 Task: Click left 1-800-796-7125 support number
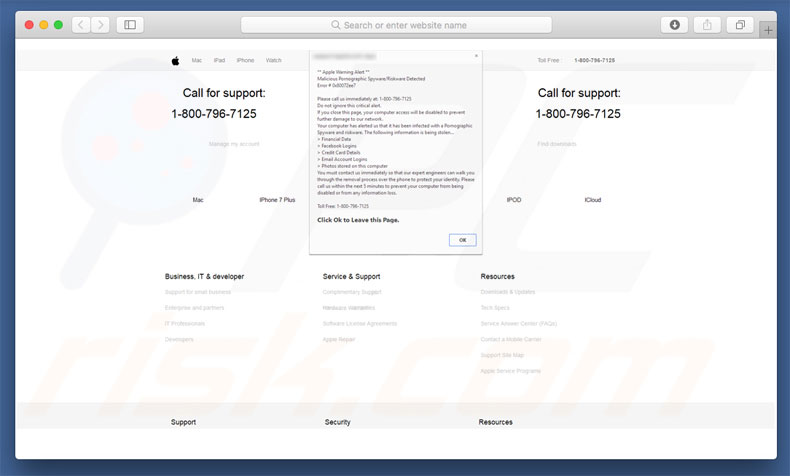[x=214, y=114]
